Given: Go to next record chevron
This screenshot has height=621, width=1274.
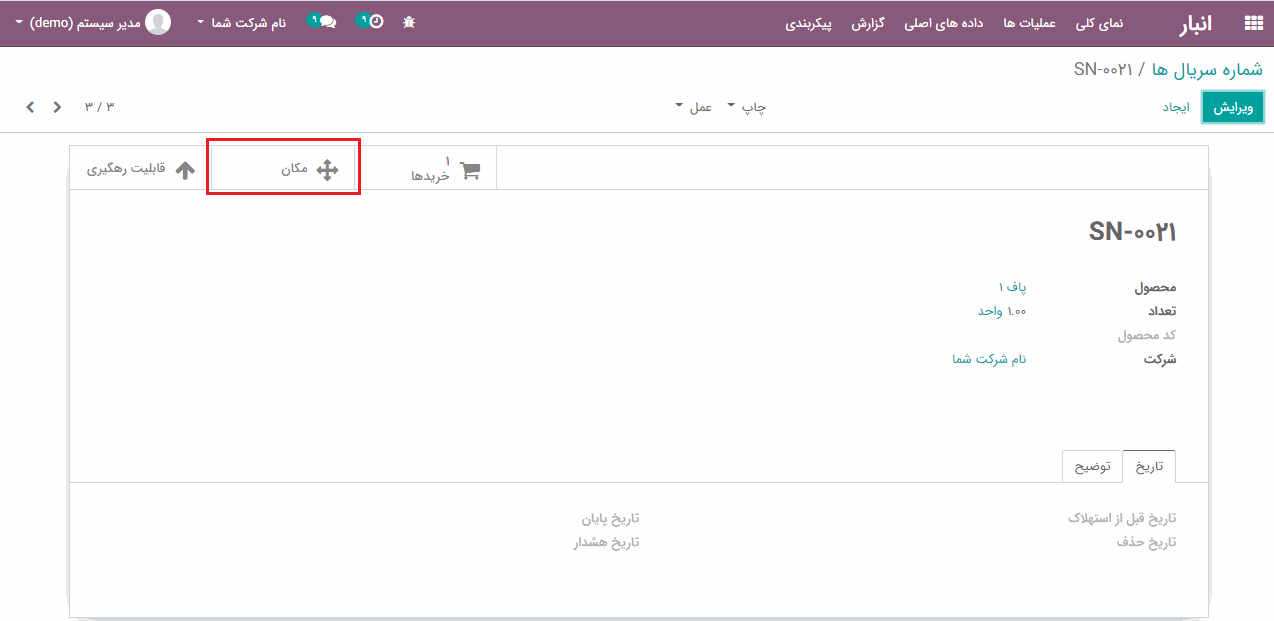Looking at the screenshot, I should click(x=30, y=106).
